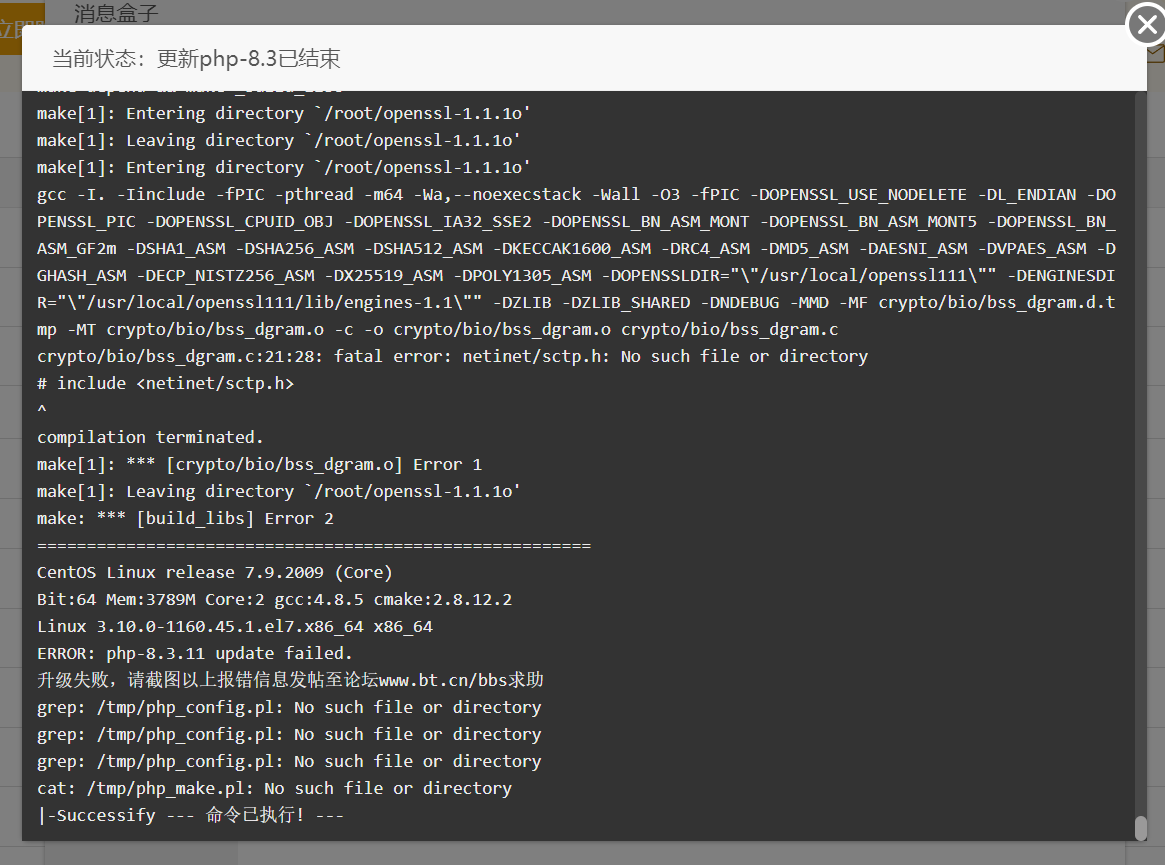The width and height of the screenshot is (1165, 865).
Task: Click the 当前状态 更新php-8.3已结束 status header
Action: coord(196,59)
